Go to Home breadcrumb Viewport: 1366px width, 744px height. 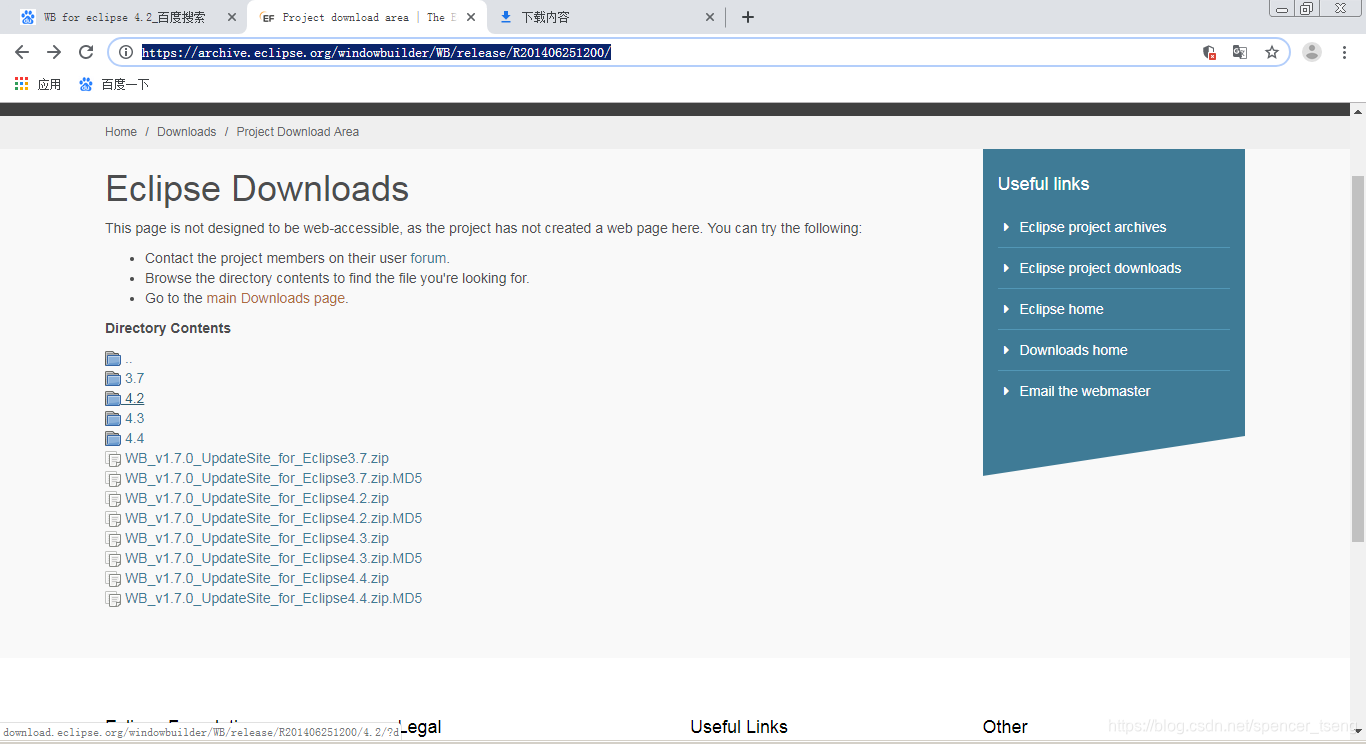point(121,132)
